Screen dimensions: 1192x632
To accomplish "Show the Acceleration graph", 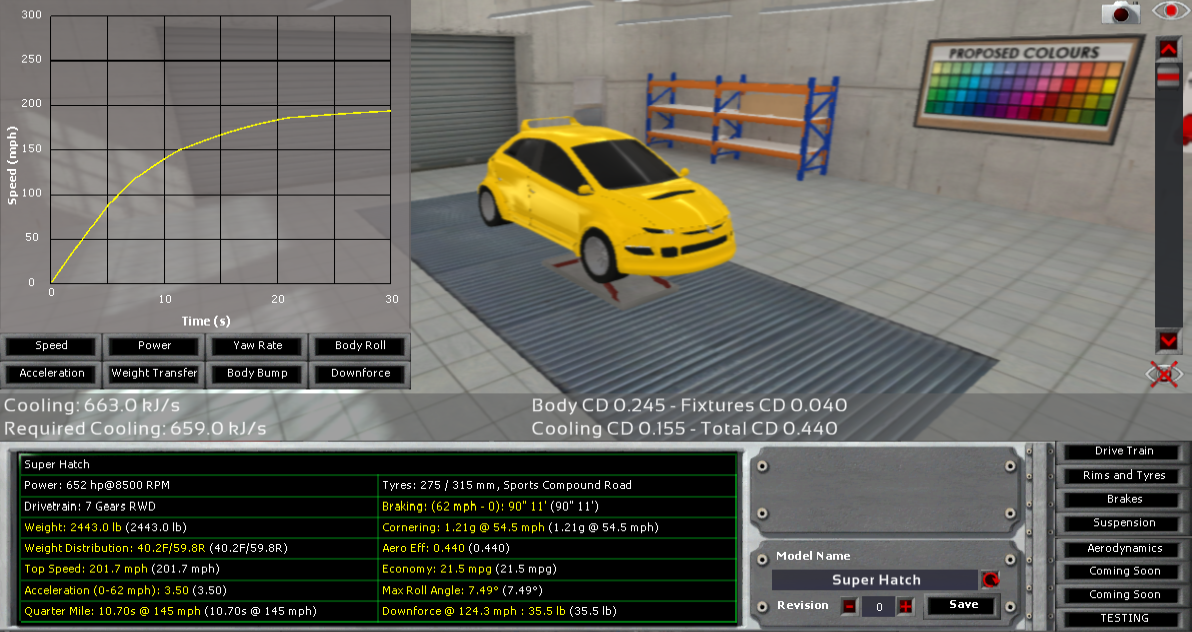I will (x=51, y=373).
